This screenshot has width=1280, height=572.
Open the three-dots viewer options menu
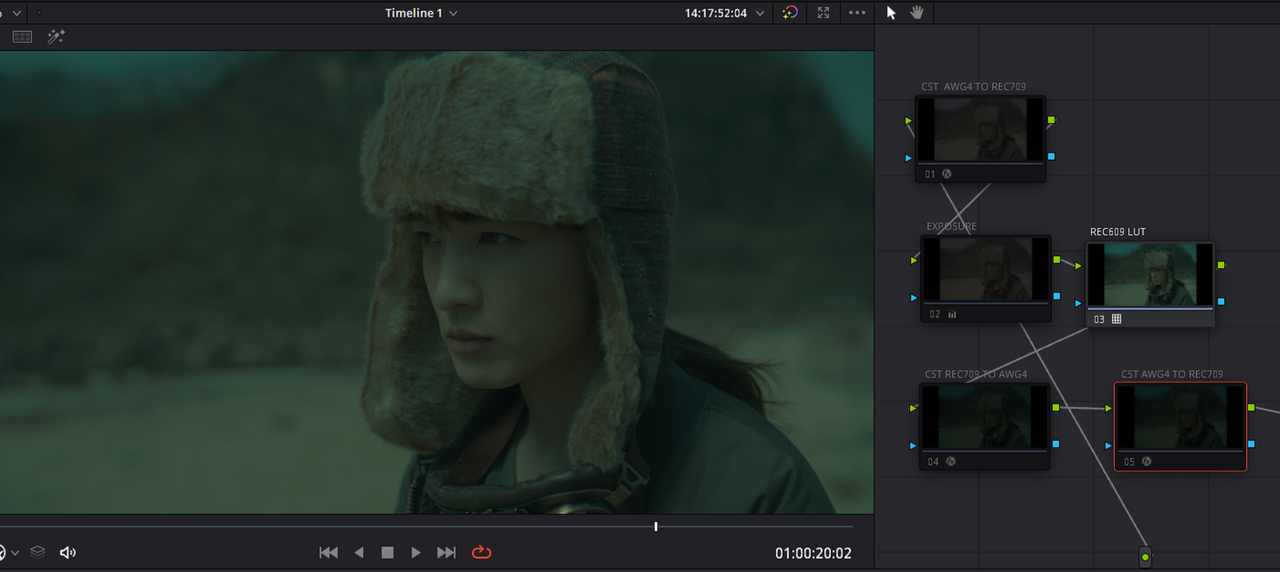point(857,13)
